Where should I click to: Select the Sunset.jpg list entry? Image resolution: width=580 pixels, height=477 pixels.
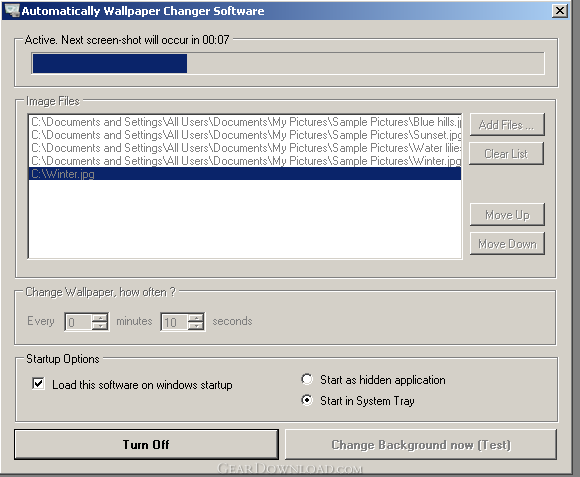[x=245, y=135]
